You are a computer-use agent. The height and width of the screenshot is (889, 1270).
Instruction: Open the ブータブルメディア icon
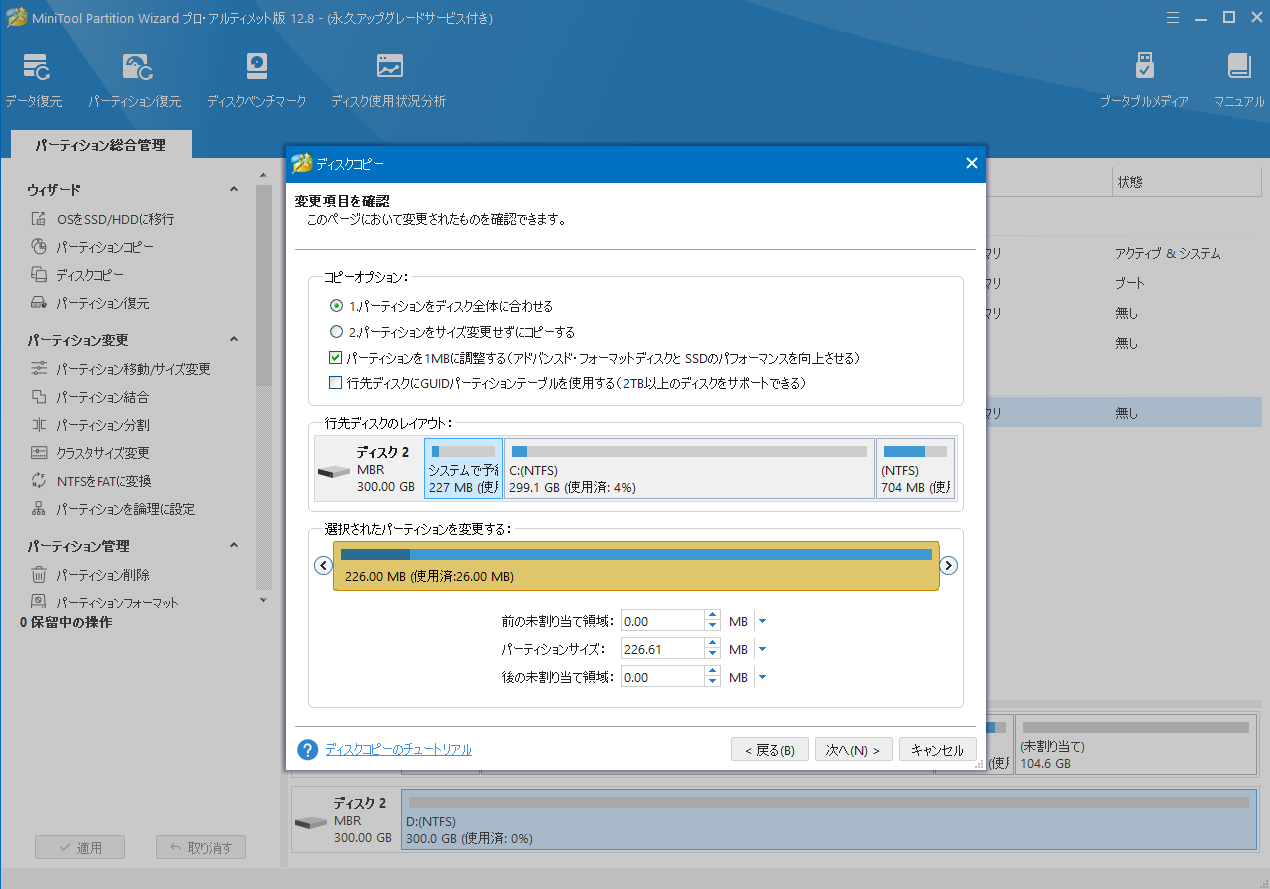tap(1145, 67)
